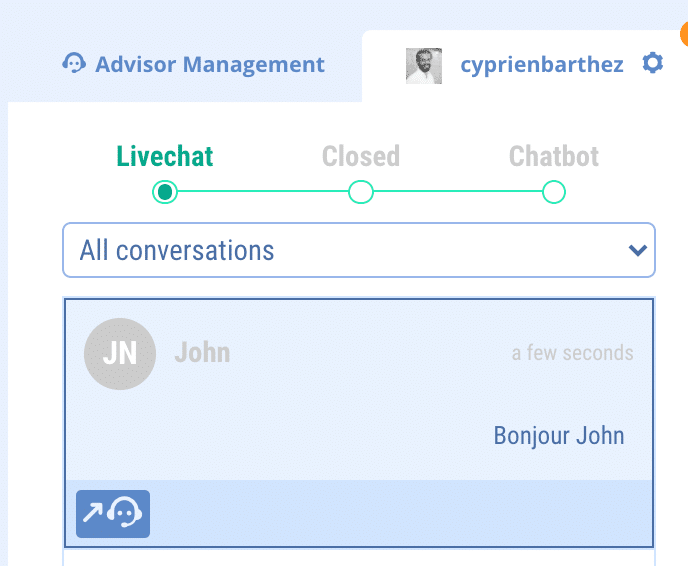Go to the Chatbot conversations label
This screenshot has height=566, width=688.
(553, 157)
